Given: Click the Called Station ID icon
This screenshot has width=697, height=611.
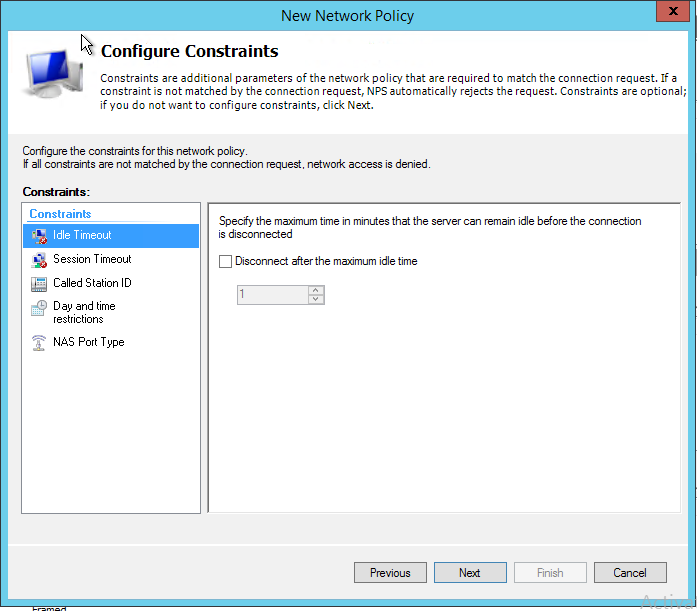Looking at the screenshot, I should [39, 284].
